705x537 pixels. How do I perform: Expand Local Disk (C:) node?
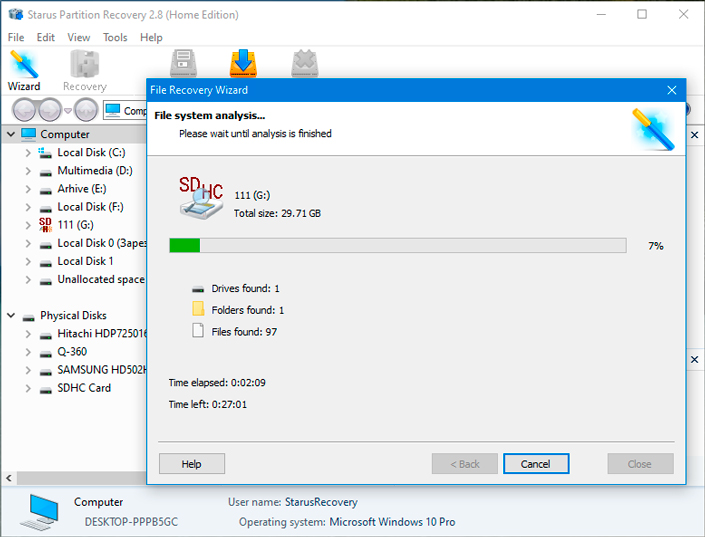coord(28,153)
